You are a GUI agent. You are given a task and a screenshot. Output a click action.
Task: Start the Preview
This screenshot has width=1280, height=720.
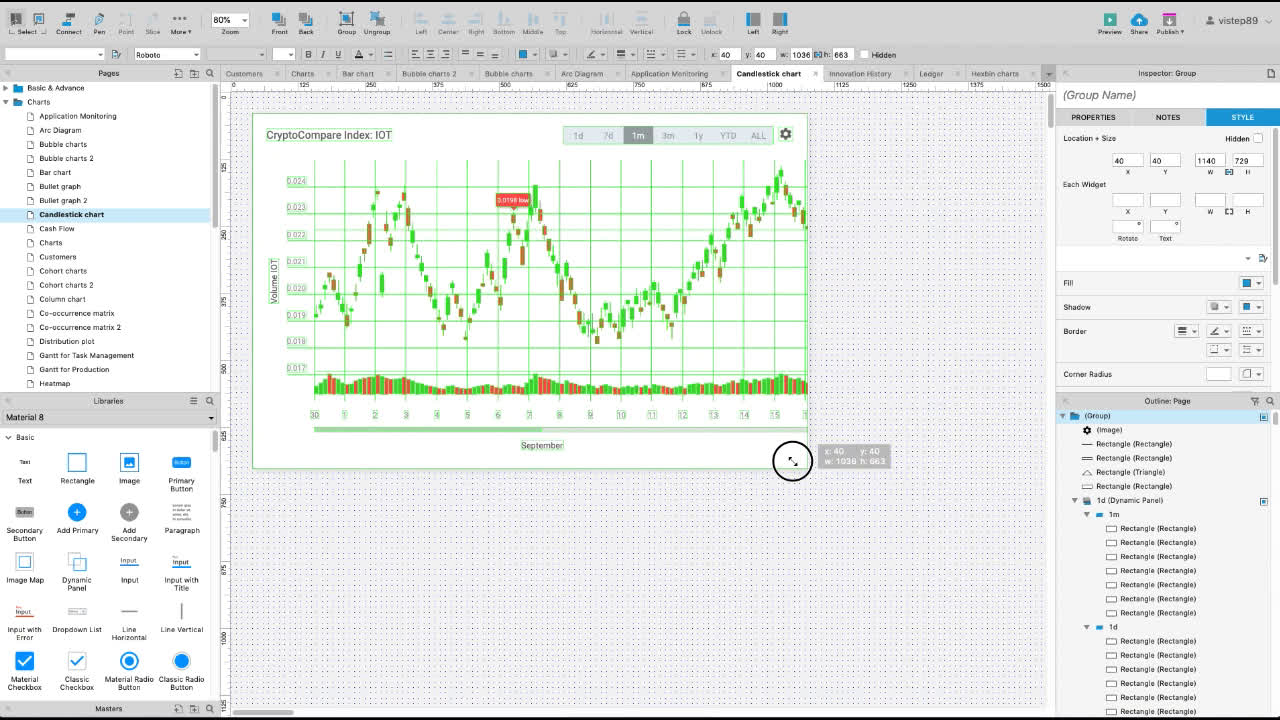(1110, 23)
